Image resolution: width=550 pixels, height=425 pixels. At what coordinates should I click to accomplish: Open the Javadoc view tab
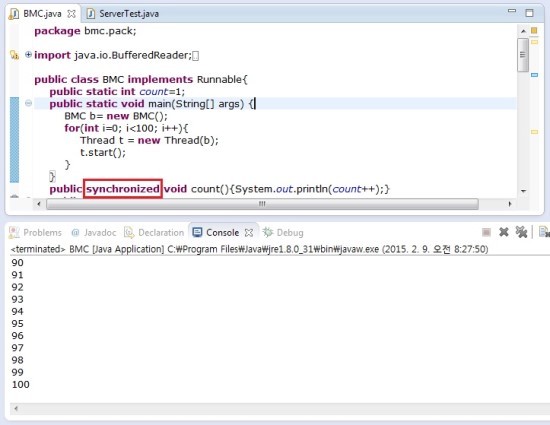94,232
